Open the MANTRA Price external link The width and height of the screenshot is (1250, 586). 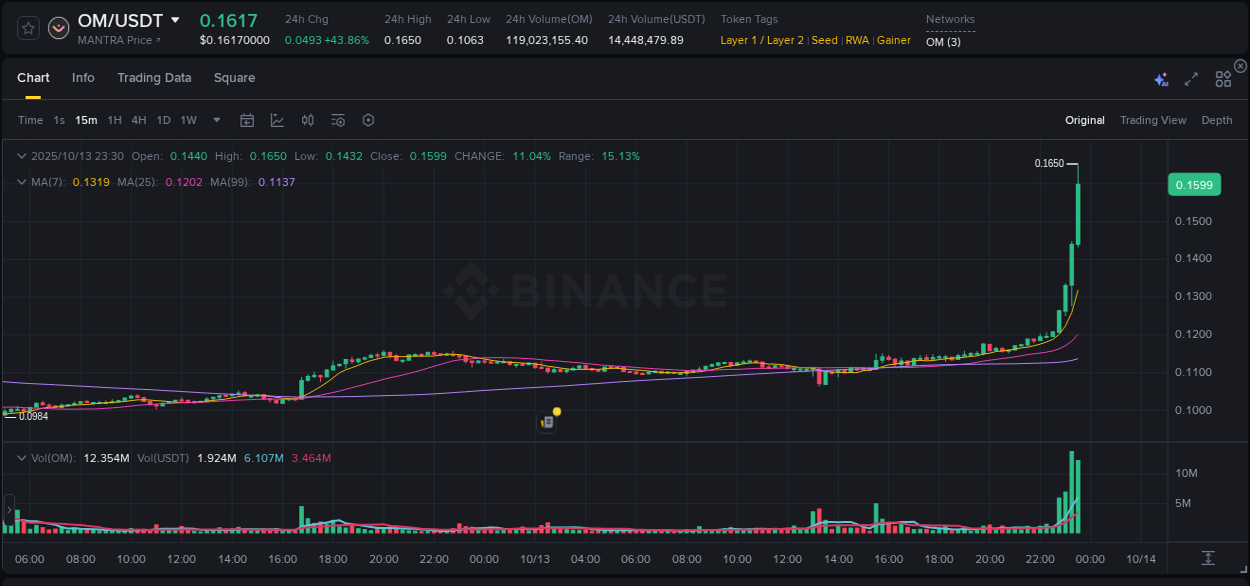pos(156,40)
